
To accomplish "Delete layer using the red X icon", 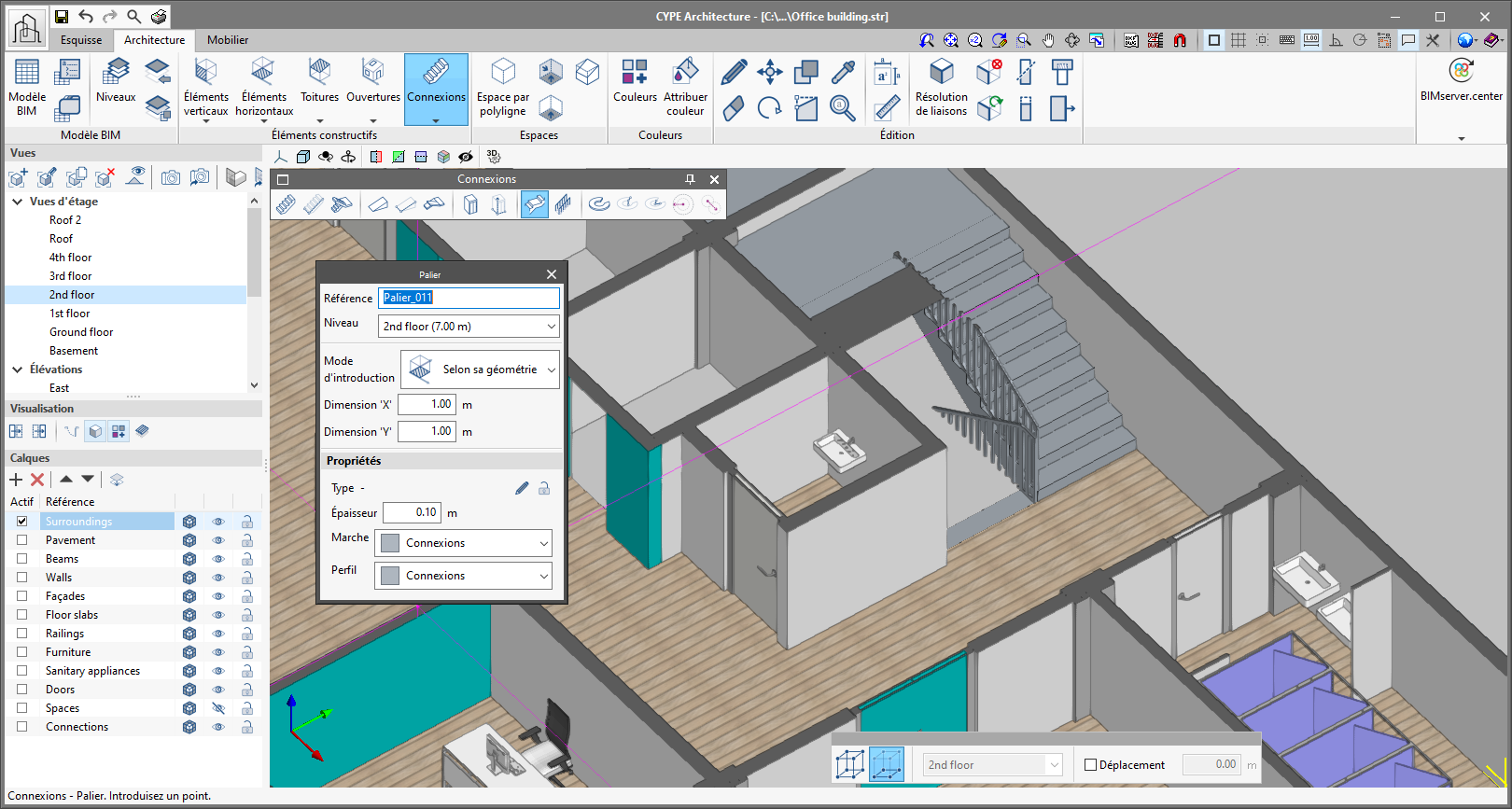I will coord(37,480).
